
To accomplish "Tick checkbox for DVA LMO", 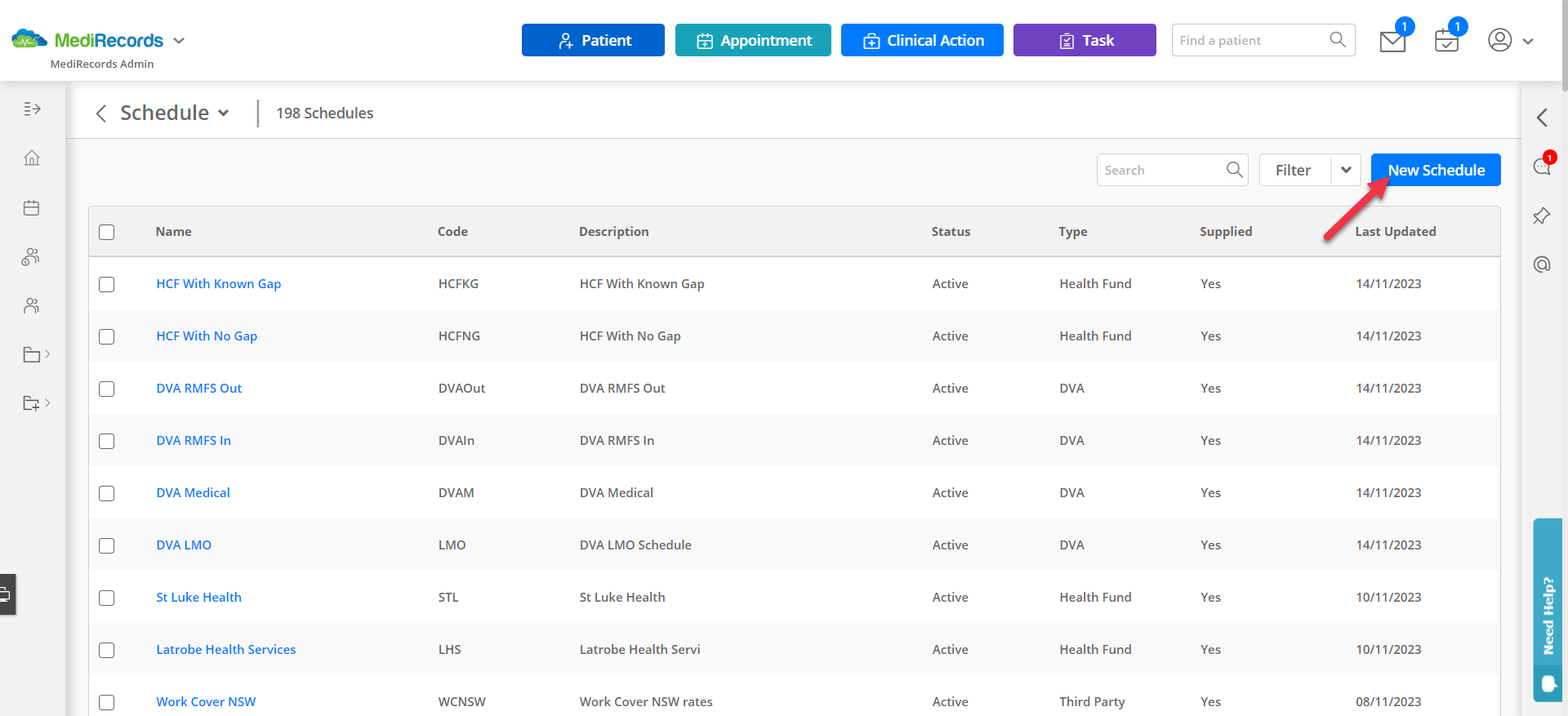I will click(107, 545).
